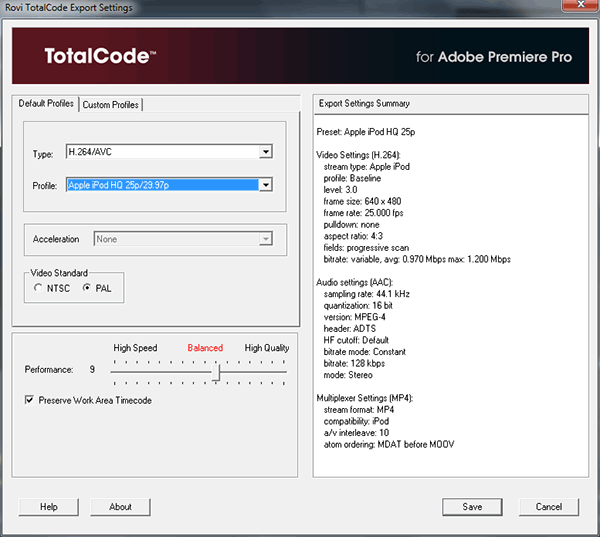Click 'frame size: 640 x 480' line
Screen dimensions: 600x537
tap(362, 201)
